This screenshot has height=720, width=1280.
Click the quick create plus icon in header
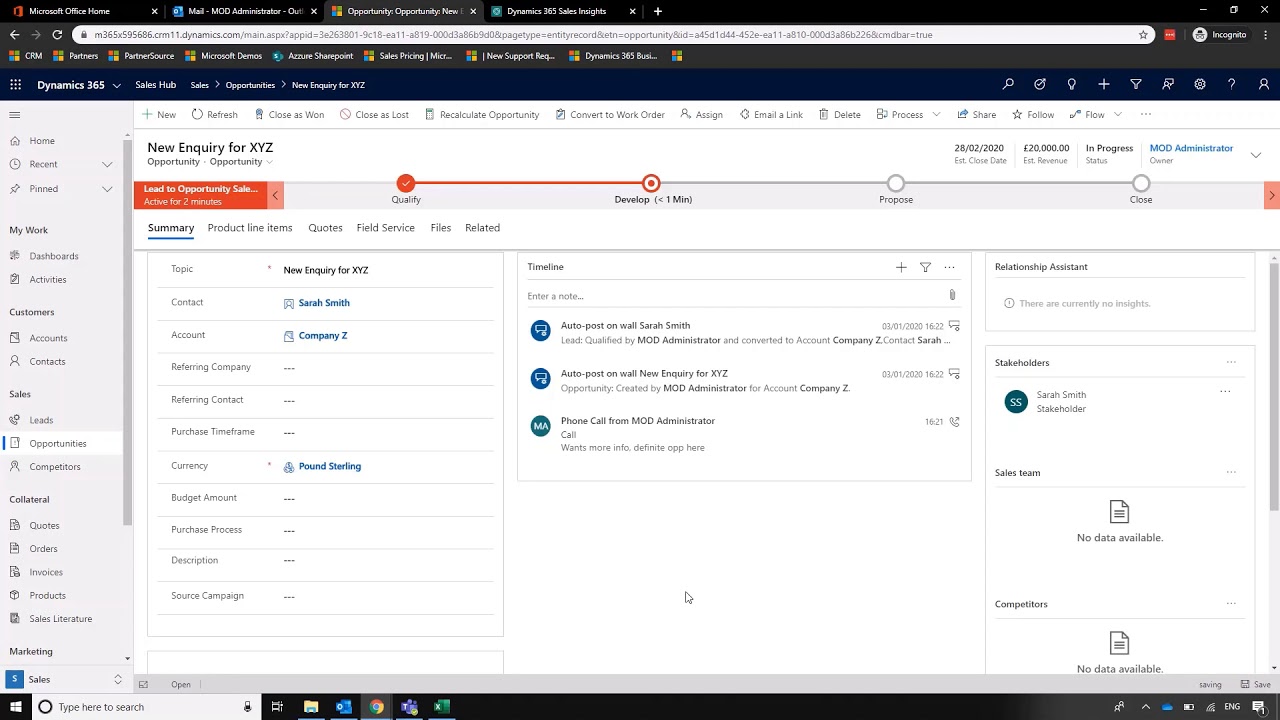pyautogui.click(x=1104, y=85)
